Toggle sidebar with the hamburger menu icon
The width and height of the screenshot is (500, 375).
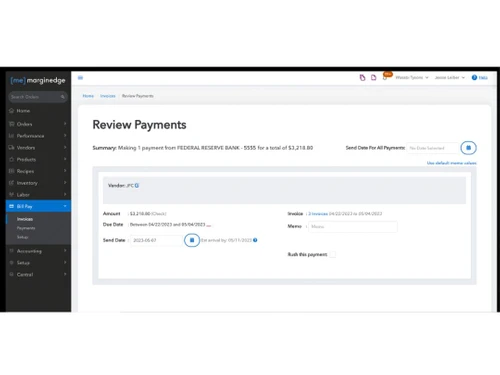(80, 78)
